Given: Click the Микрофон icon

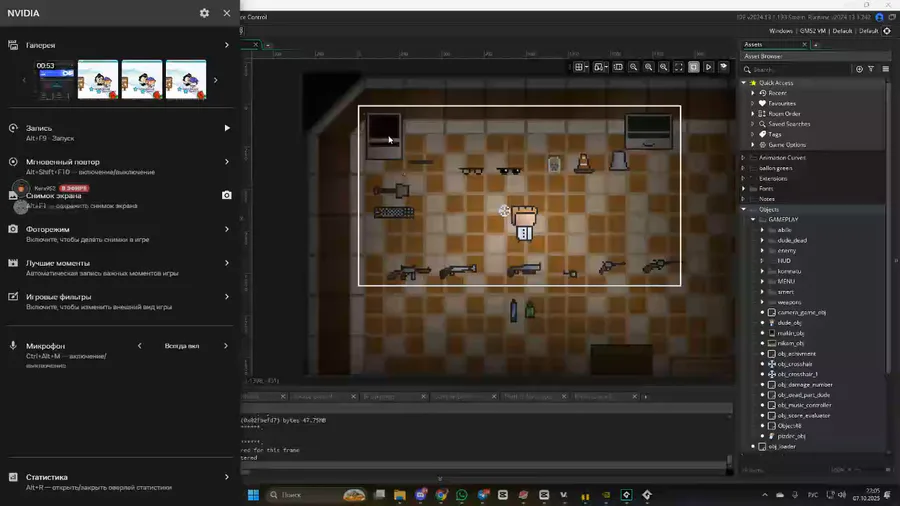Looking at the screenshot, I should click(x=13, y=345).
